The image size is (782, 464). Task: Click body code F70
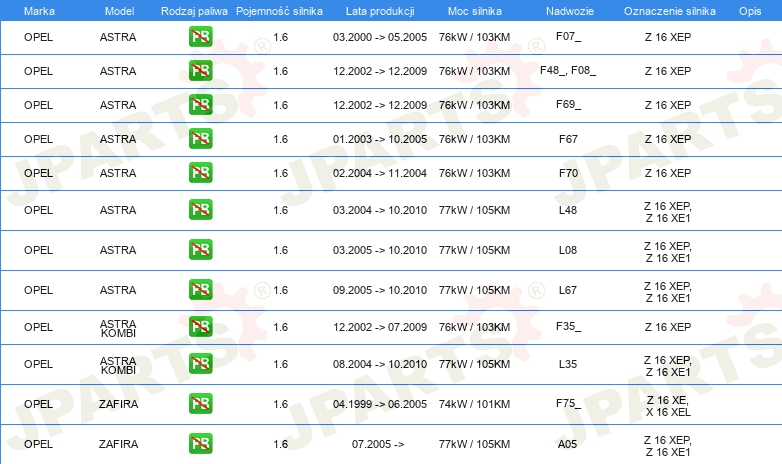568,173
